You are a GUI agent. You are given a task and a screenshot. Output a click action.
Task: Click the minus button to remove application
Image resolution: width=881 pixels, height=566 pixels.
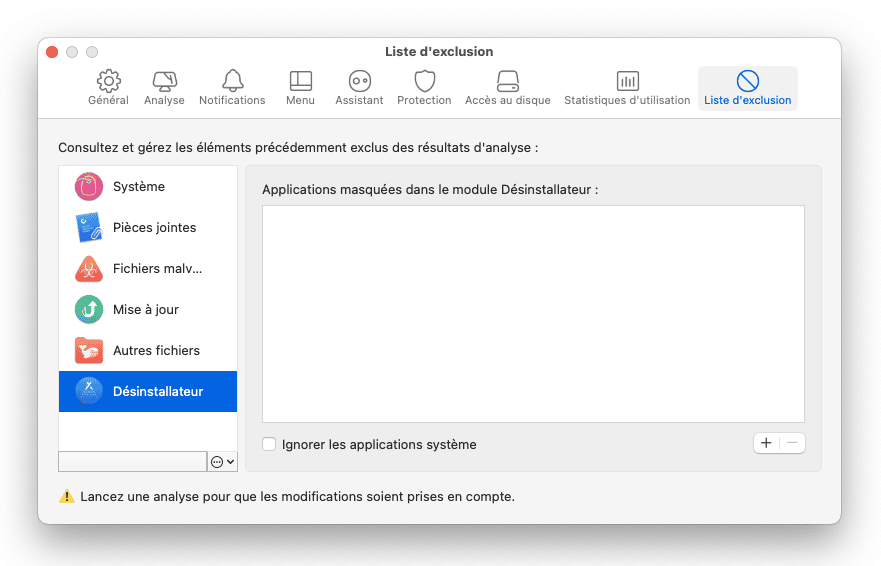[792, 443]
